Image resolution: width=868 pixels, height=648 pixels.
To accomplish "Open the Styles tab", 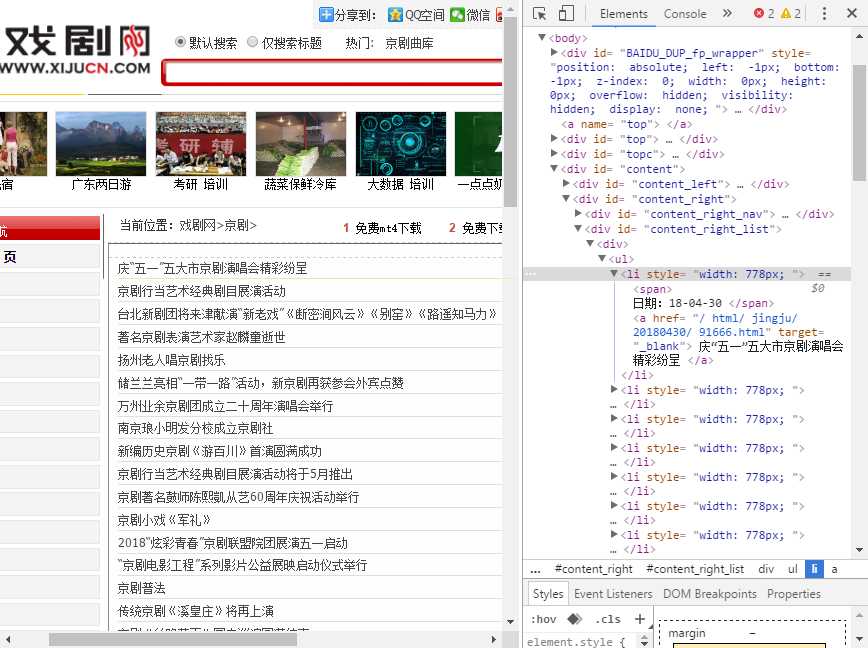I will pos(547,594).
